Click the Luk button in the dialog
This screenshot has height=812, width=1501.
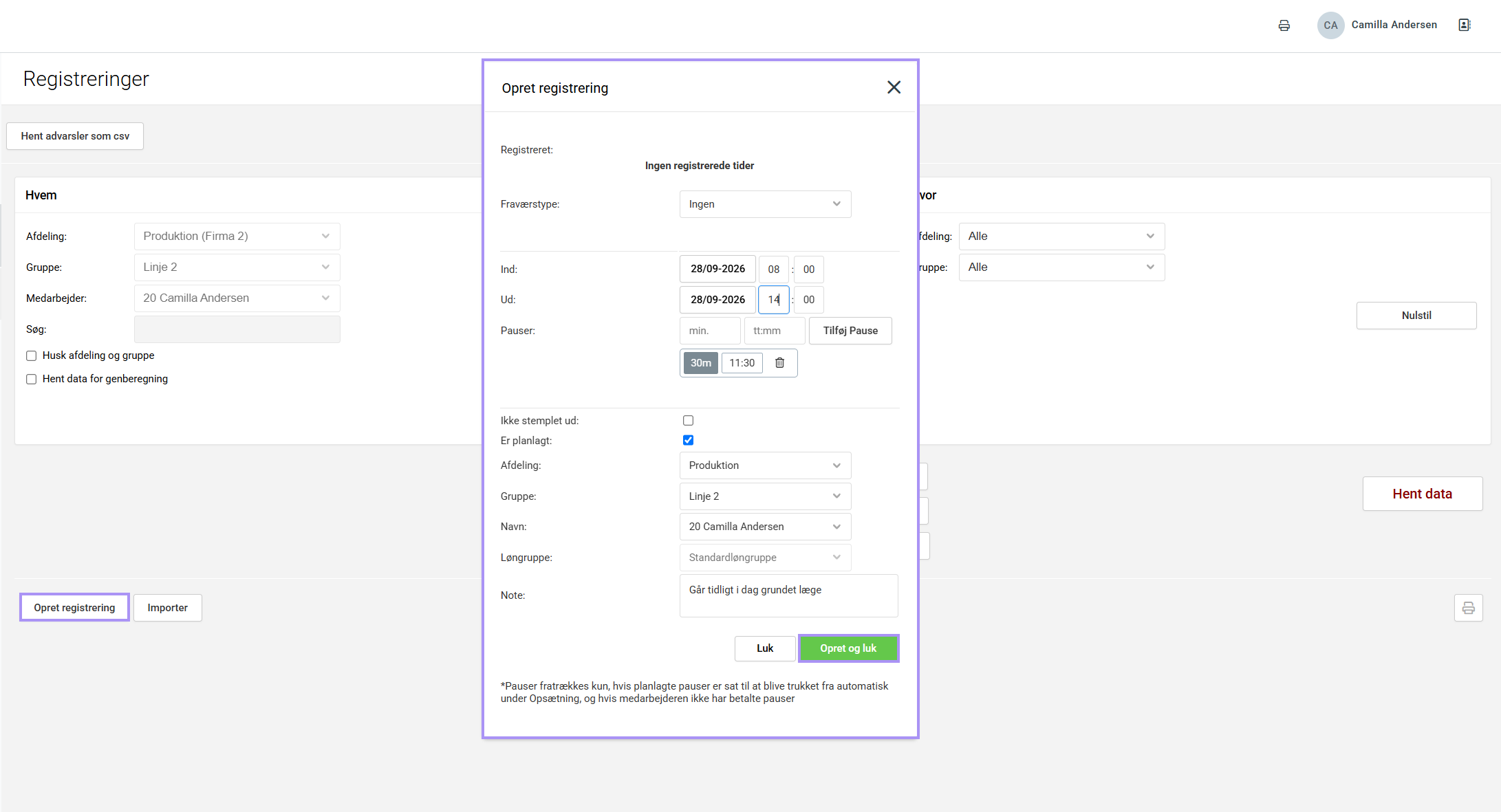coord(765,648)
